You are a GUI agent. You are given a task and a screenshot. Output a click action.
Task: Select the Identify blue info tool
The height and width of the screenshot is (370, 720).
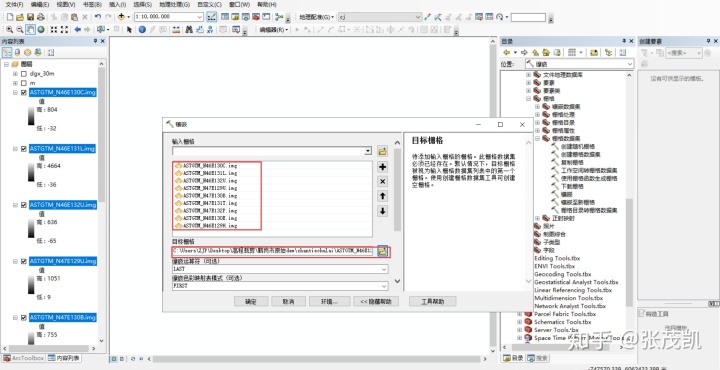(x=142, y=29)
